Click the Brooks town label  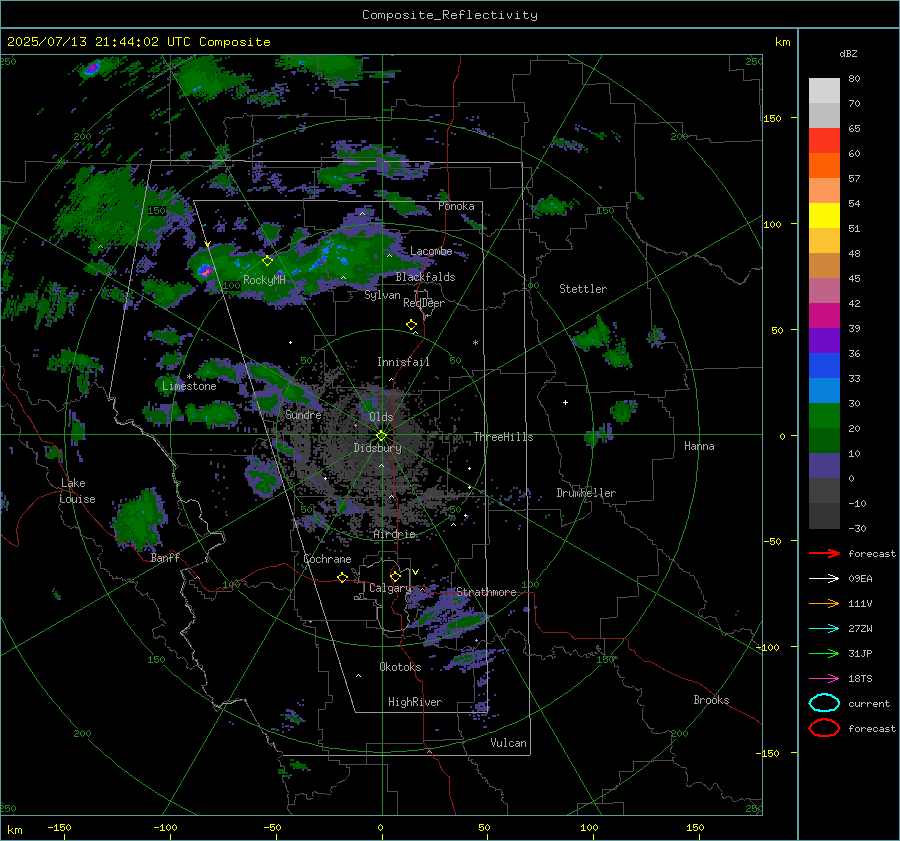[711, 700]
